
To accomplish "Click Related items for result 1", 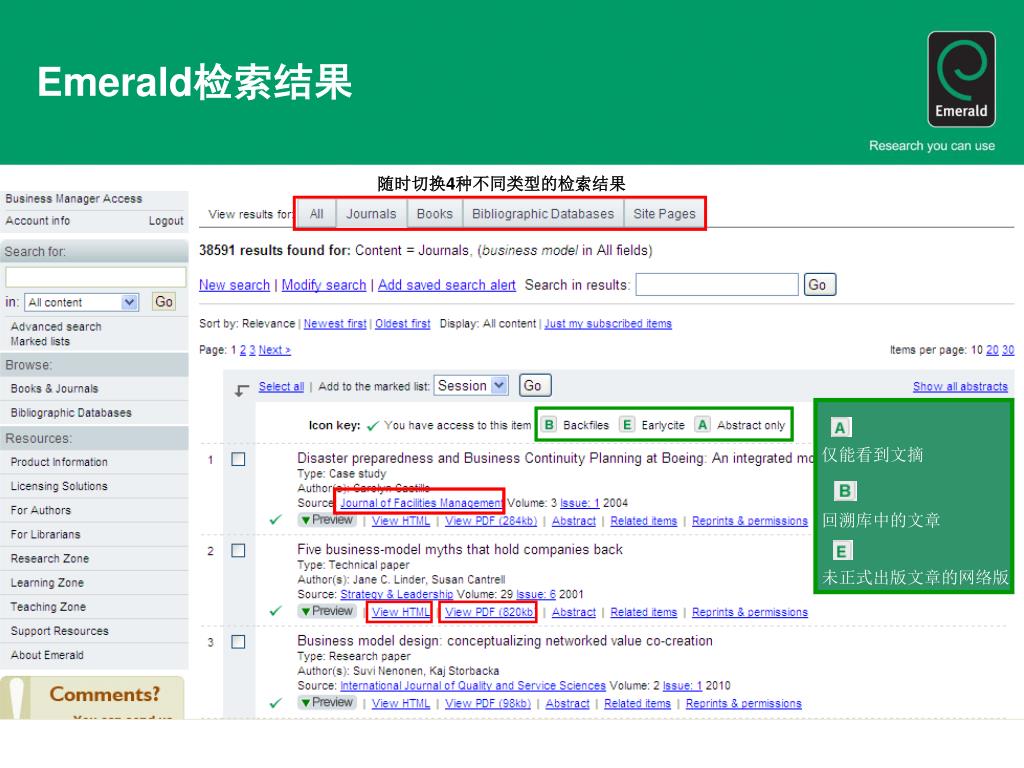I will (644, 520).
